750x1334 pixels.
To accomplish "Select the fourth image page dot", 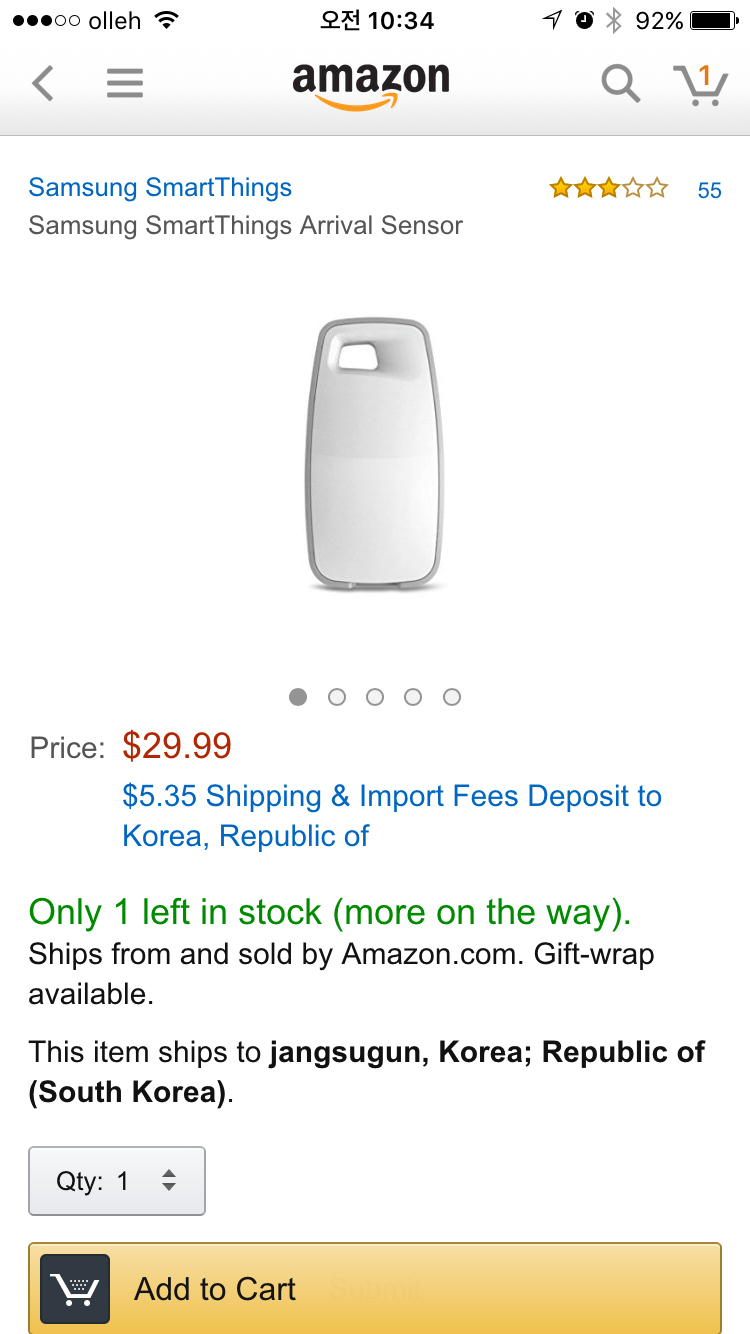I will 413,697.
